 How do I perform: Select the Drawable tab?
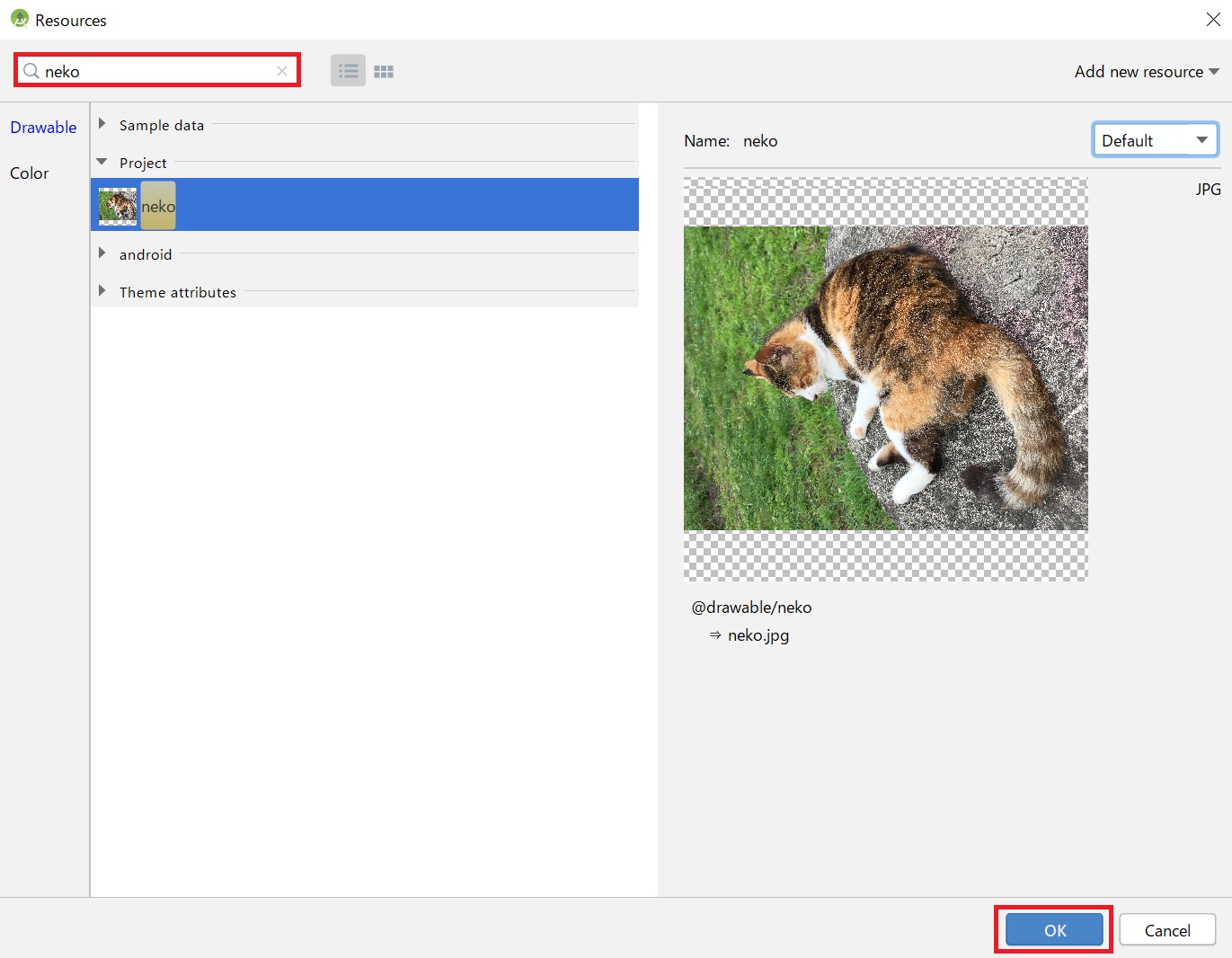pos(43,128)
